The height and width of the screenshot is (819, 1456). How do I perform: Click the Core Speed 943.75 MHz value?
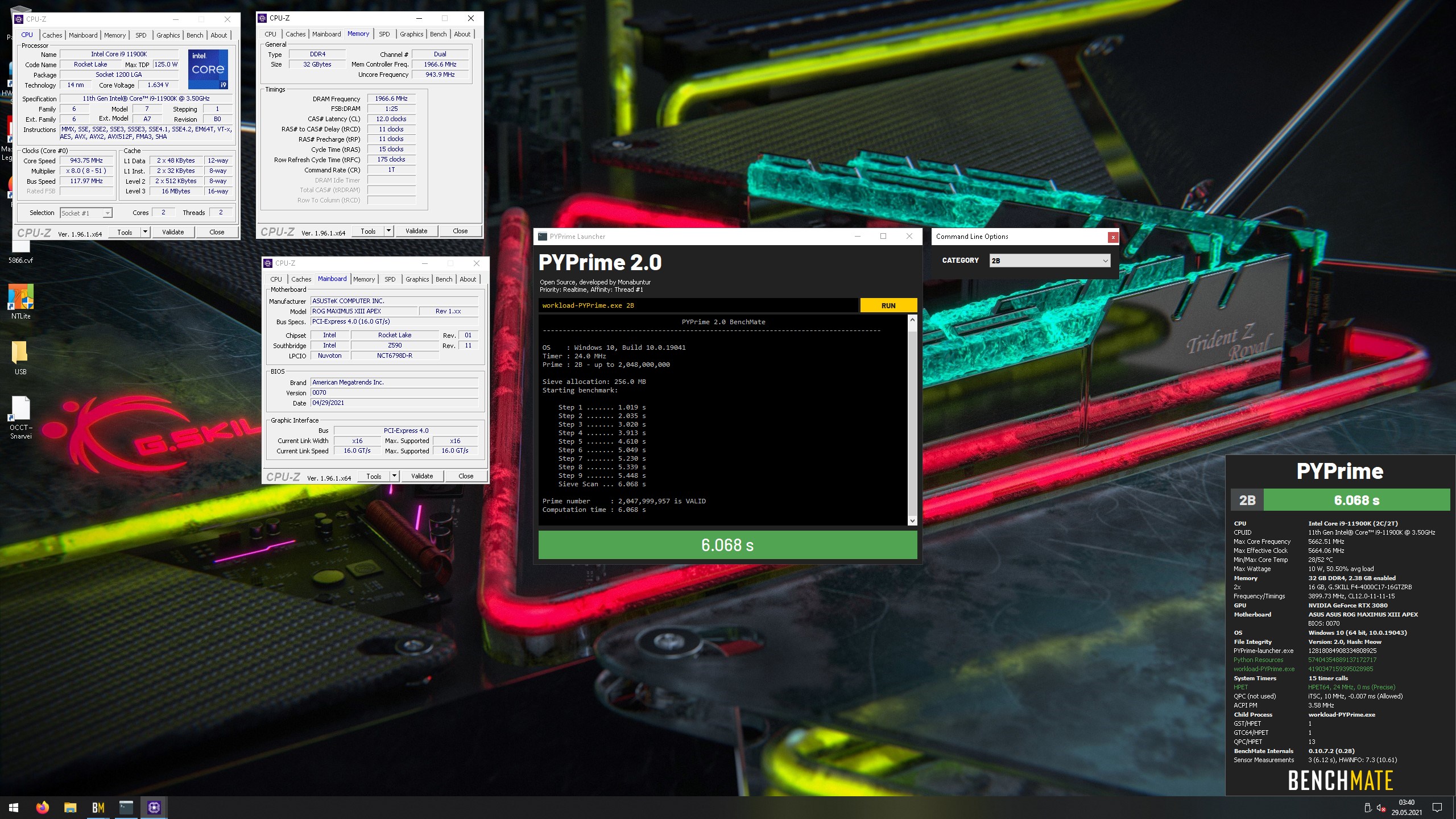pos(86,160)
